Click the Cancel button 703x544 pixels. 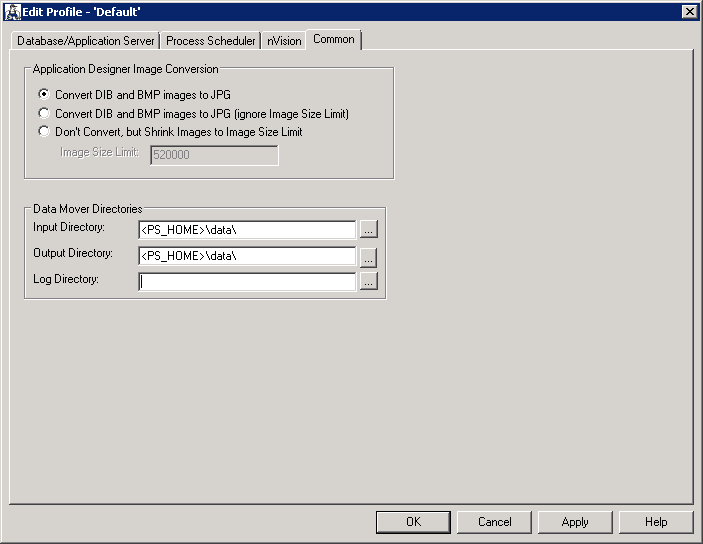(x=495, y=522)
